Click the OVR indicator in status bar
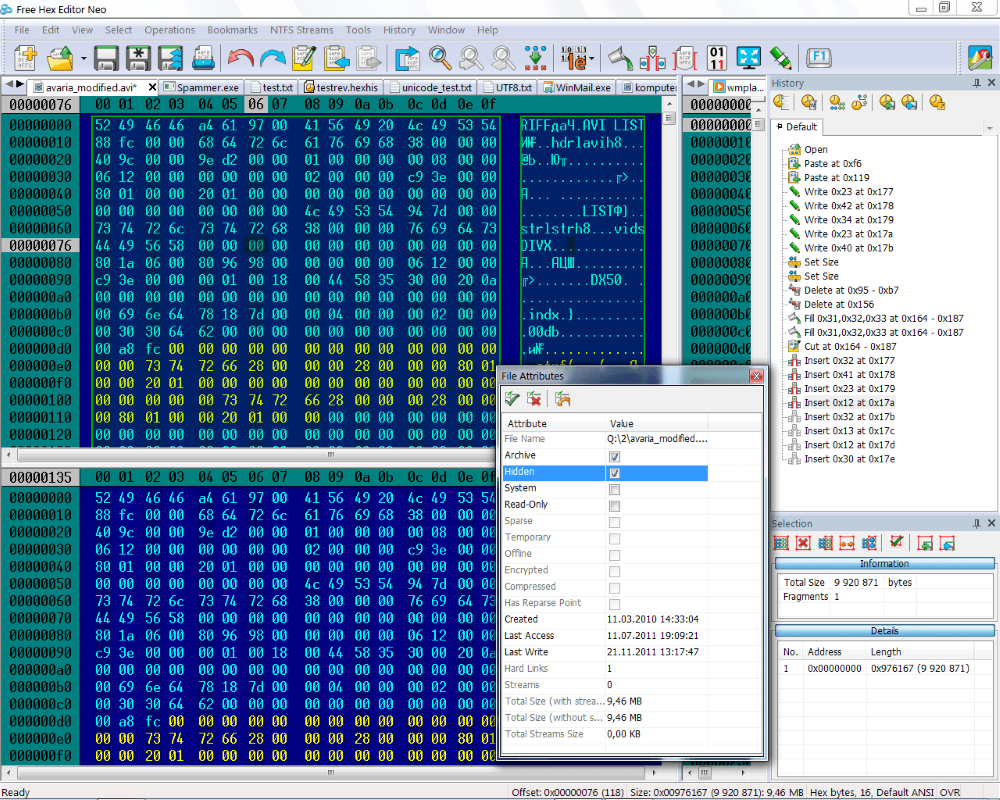 click(950, 792)
